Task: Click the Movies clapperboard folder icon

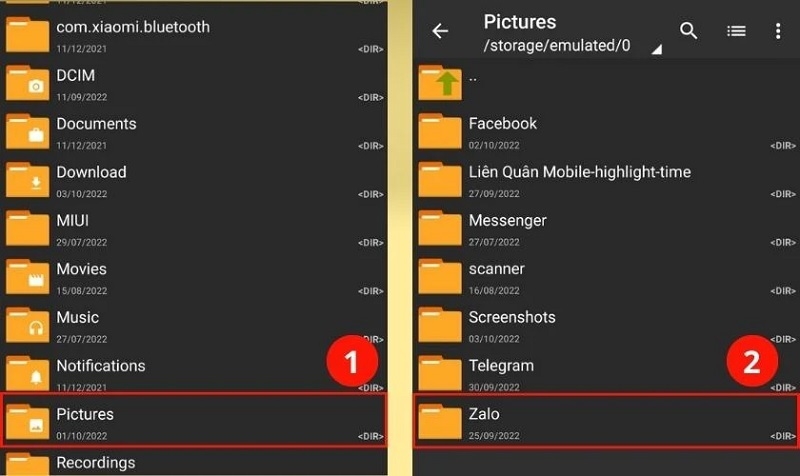Action: 28,277
